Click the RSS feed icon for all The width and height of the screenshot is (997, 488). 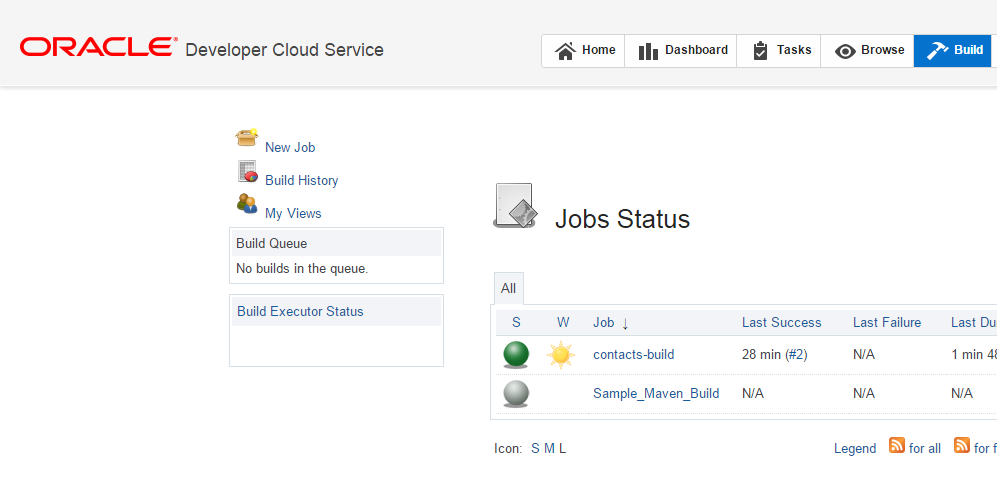(x=897, y=446)
